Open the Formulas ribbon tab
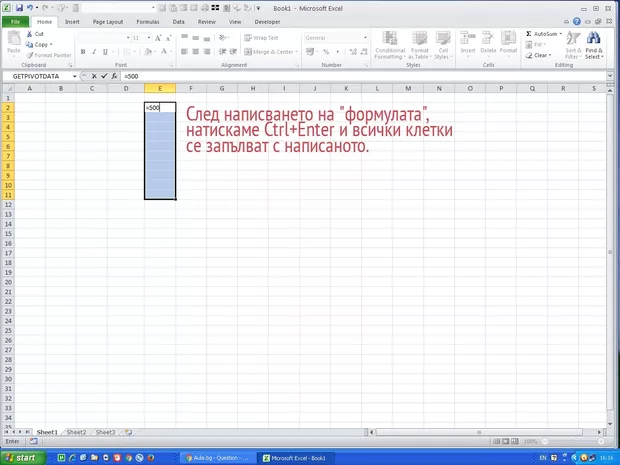The height and width of the screenshot is (465, 620). [x=147, y=21]
